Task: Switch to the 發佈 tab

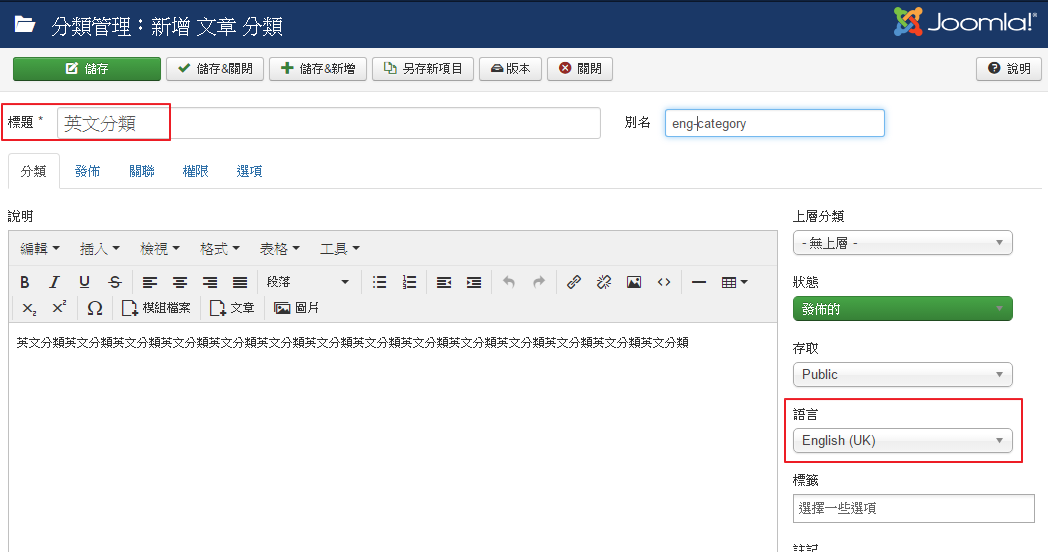Action: coord(87,171)
